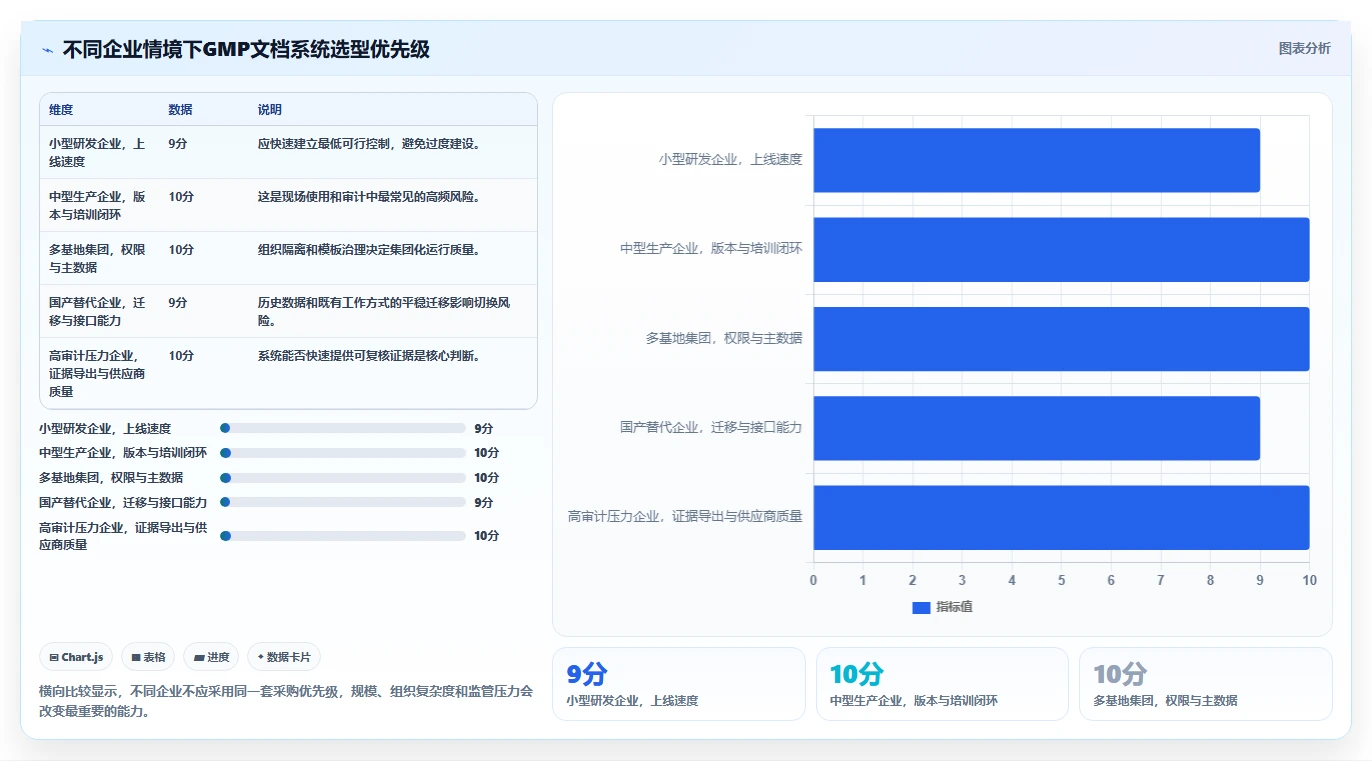This screenshot has height=761, width=1372.
Task: Open the 10分 多基地集团 data card
Action: pyautogui.click(x=1205, y=684)
